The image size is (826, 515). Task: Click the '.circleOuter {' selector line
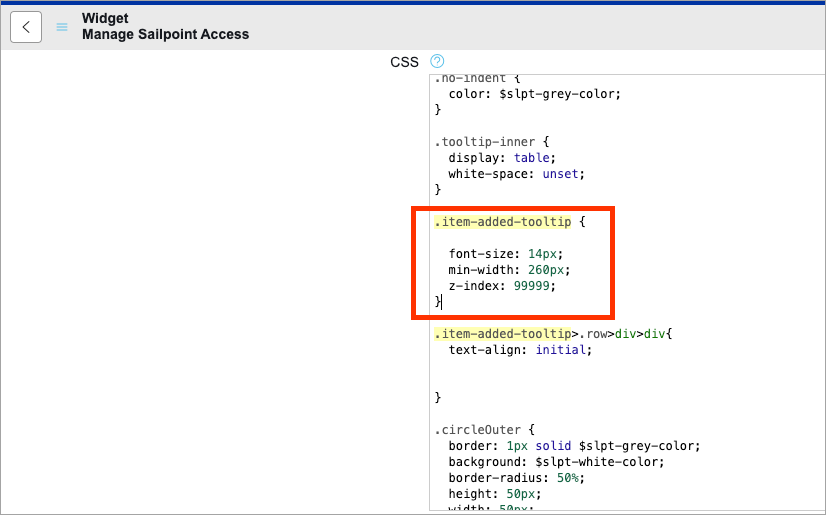(x=485, y=430)
